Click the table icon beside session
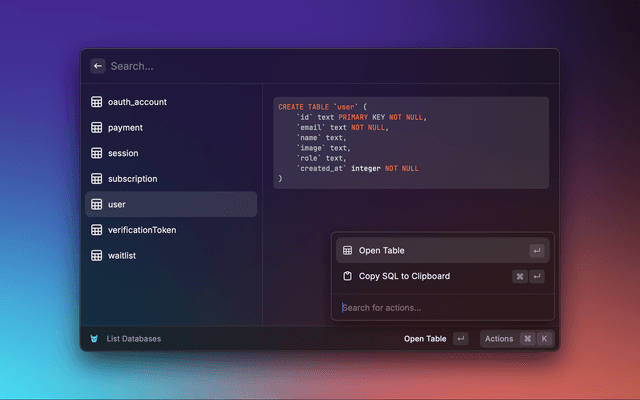Image resolution: width=640 pixels, height=400 pixels. click(97, 153)
